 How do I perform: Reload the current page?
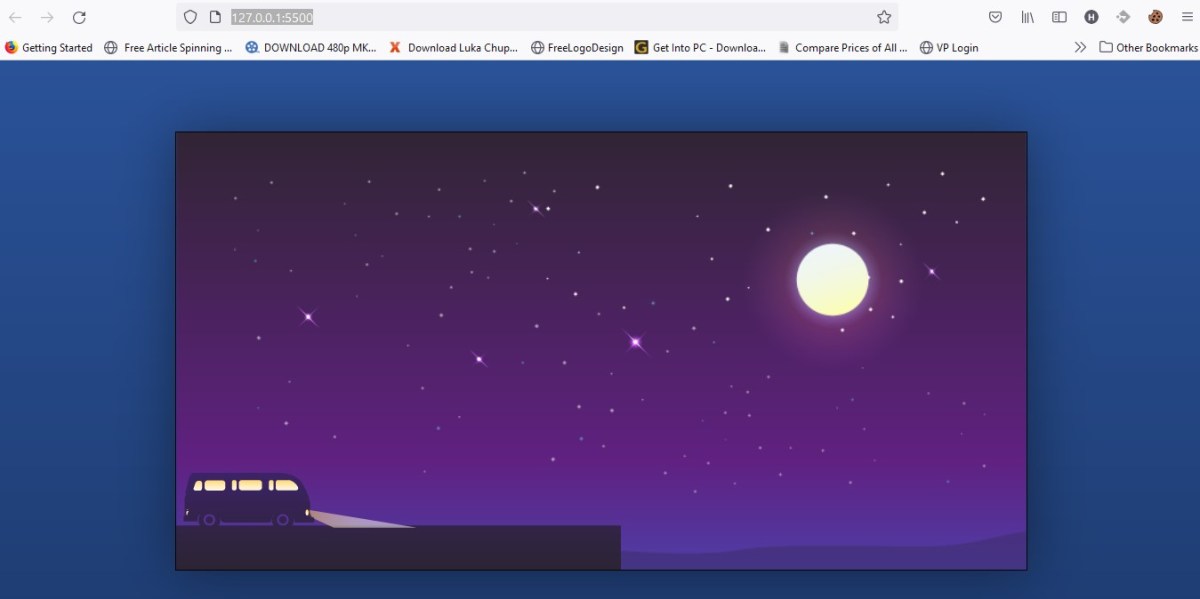pos(79,17)
